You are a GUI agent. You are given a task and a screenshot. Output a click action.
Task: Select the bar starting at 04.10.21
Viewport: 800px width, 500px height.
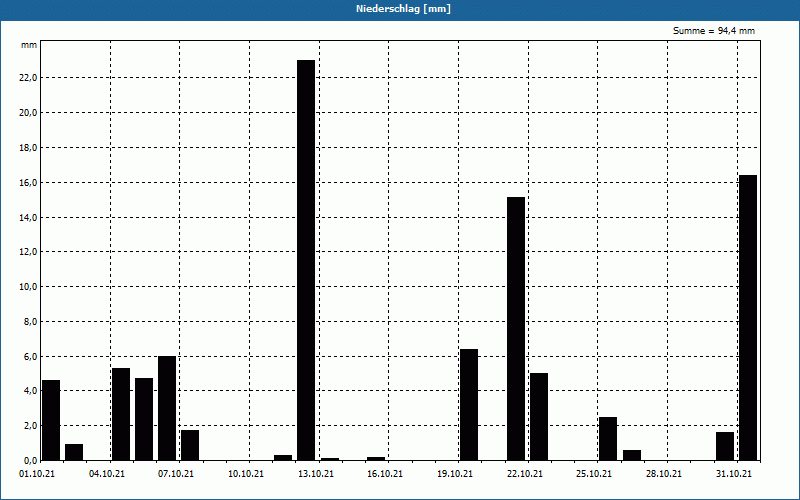click(x=121, y=414)
